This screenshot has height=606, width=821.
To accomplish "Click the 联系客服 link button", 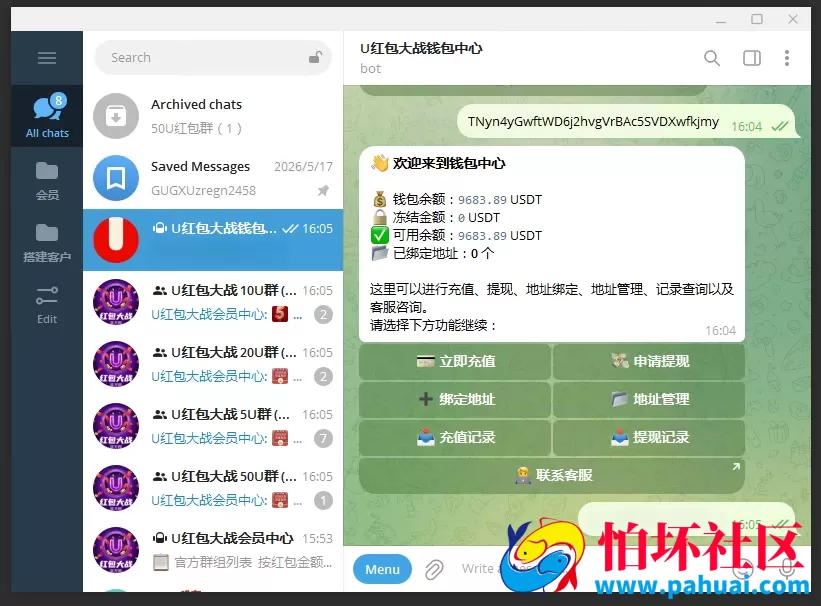I will (x=552, y=476).
